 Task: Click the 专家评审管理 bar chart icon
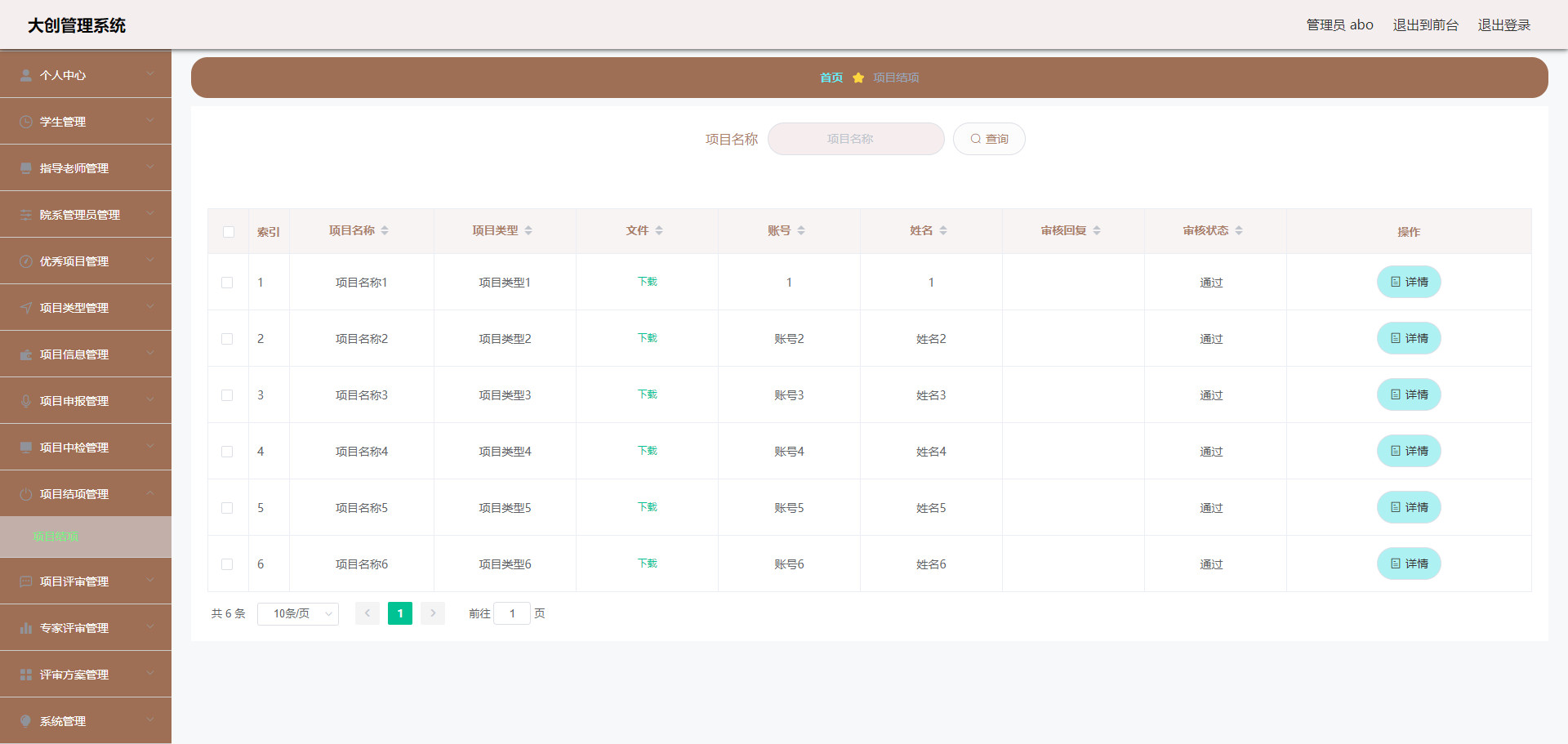click(x=26, y=628)
